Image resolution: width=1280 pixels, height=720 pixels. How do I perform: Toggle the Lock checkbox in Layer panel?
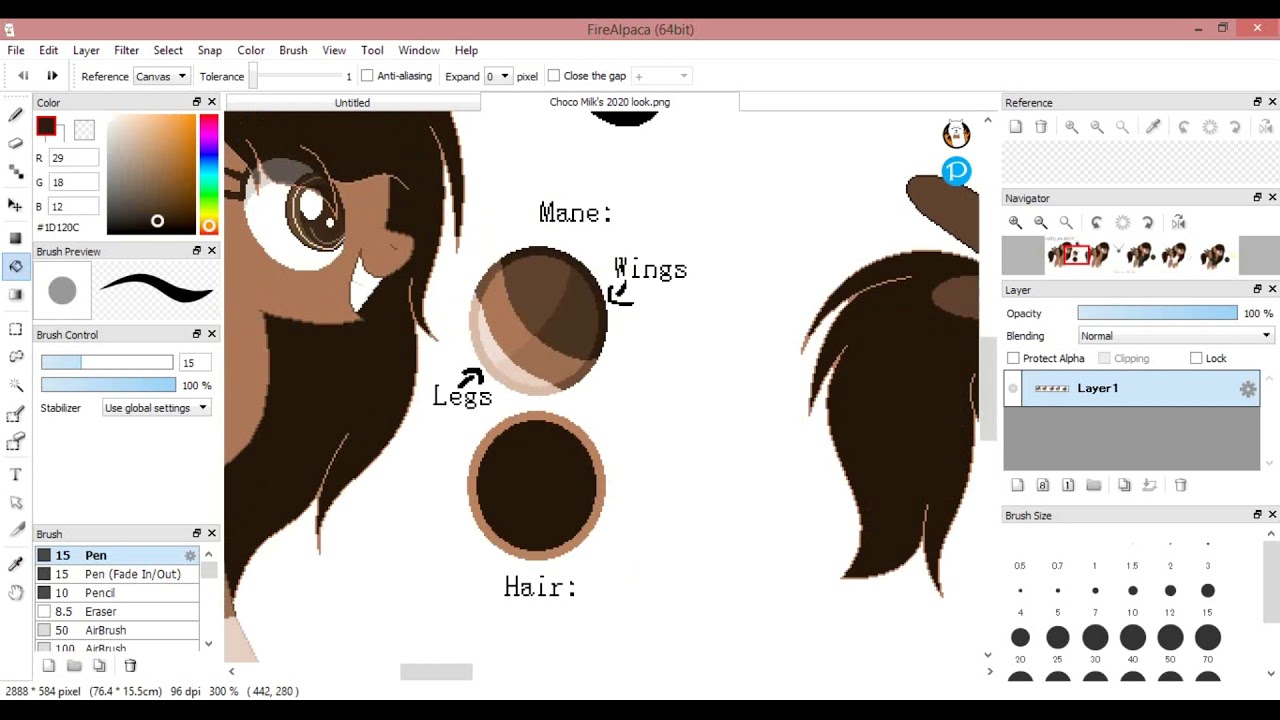coord(1196,358)
